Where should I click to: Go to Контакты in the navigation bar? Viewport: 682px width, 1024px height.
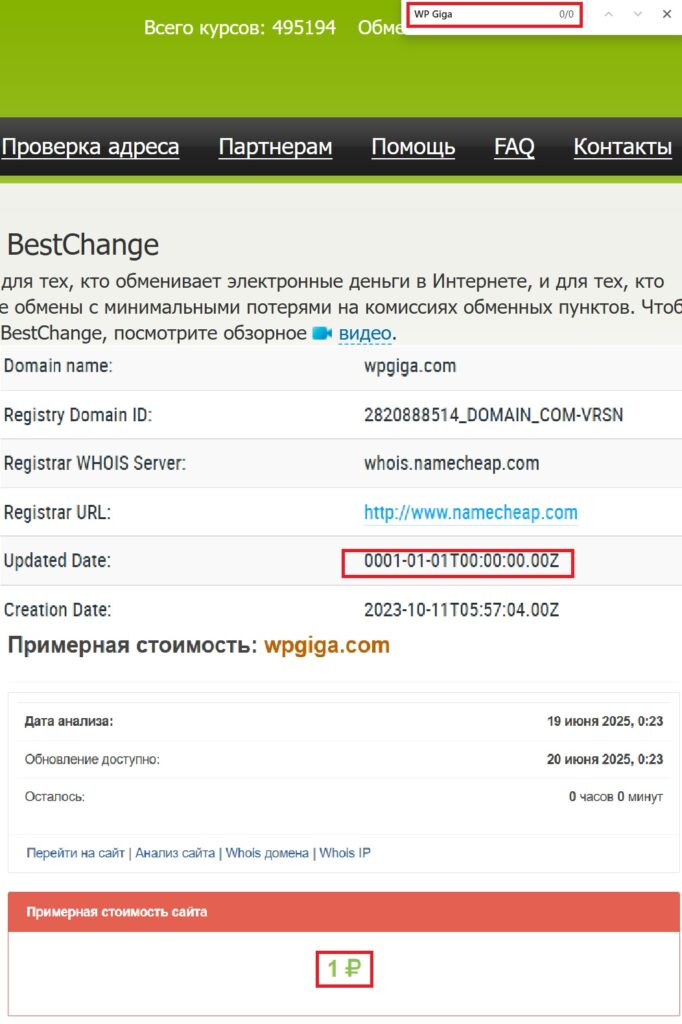click(622, 148)
